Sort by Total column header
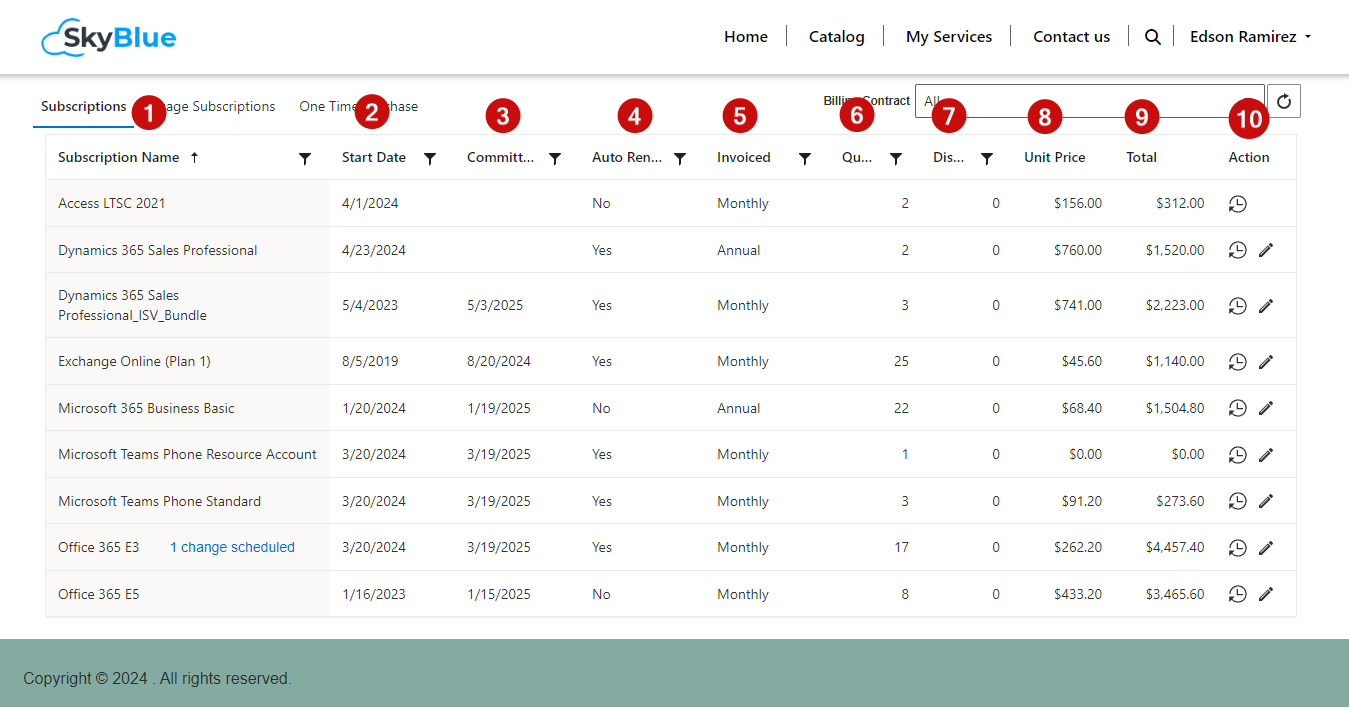Image resolution: width=1349 pixels, height=708 pixels. [x=1141, y=158]
